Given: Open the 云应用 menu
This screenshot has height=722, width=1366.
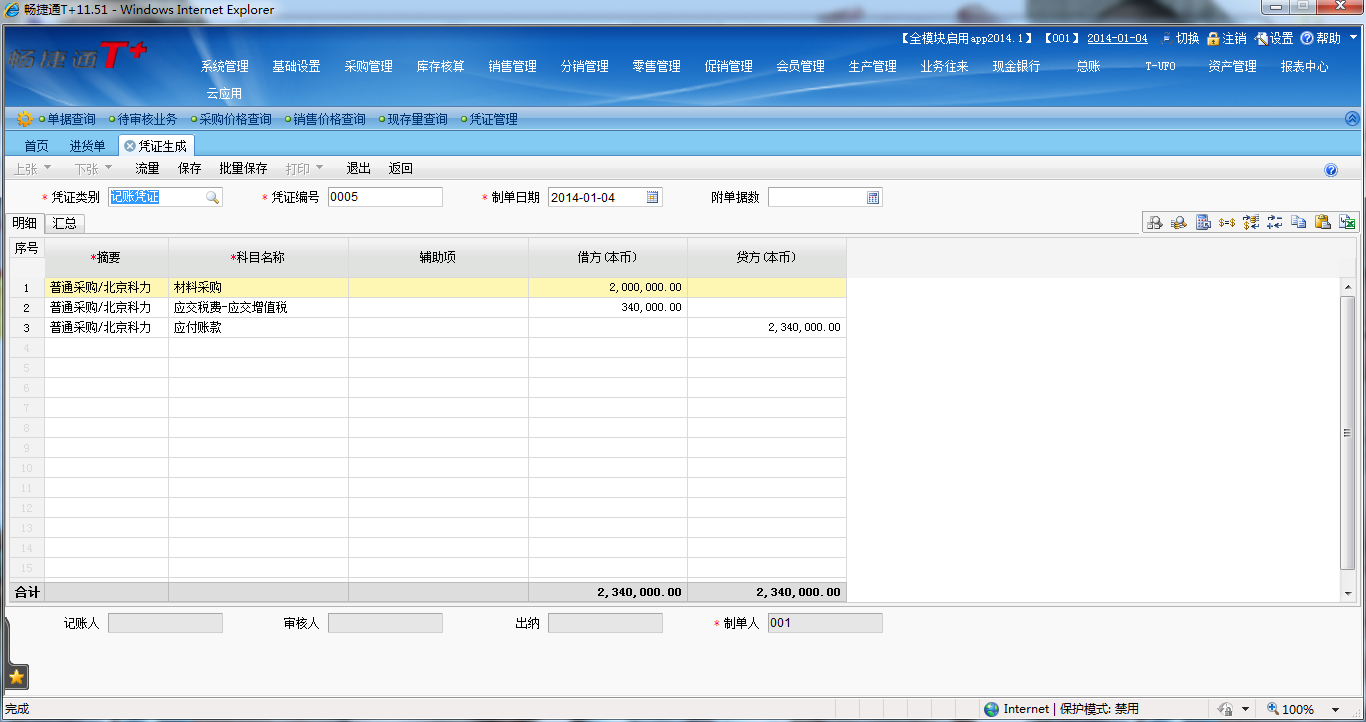Looking at the screenshot, I should tap(225, 94).
